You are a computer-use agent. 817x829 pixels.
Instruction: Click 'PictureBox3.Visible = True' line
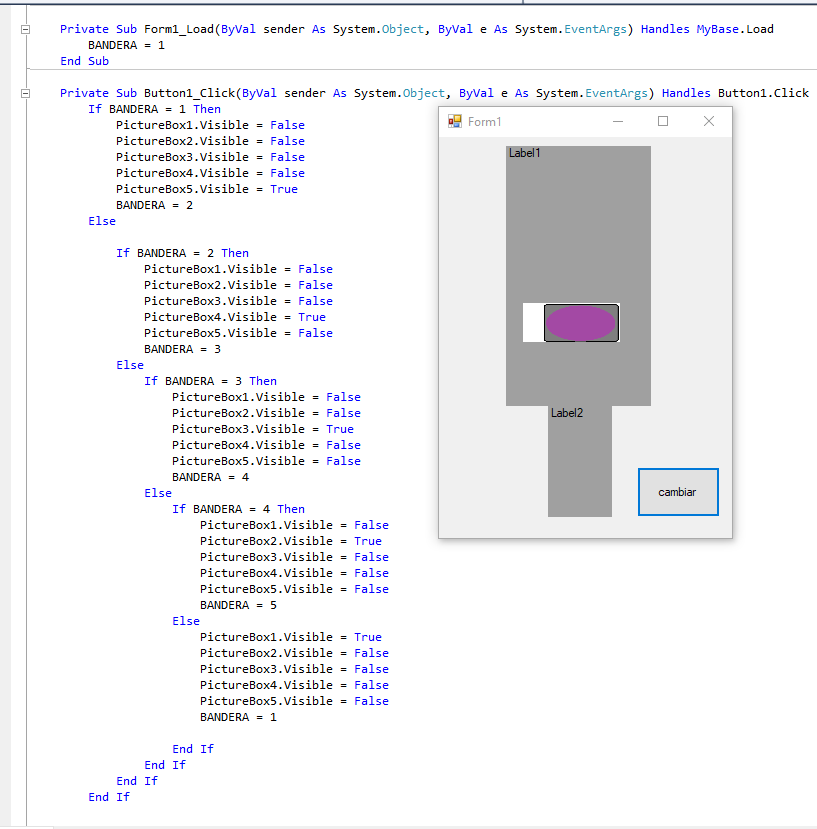click(263, 429)
